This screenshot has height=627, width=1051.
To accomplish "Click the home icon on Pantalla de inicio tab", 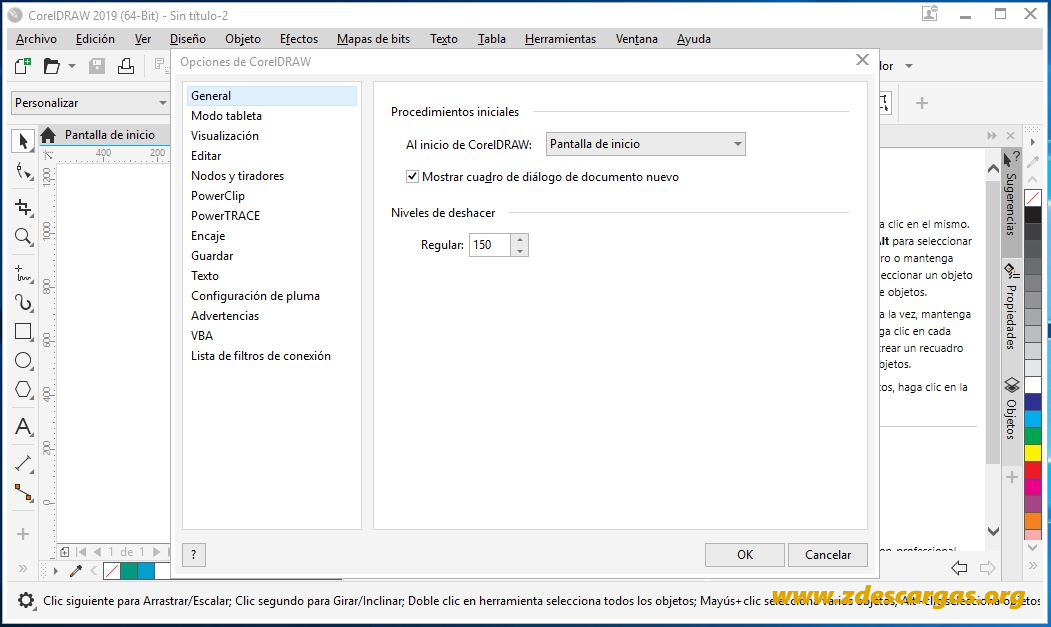I will (x=48, y=135).
